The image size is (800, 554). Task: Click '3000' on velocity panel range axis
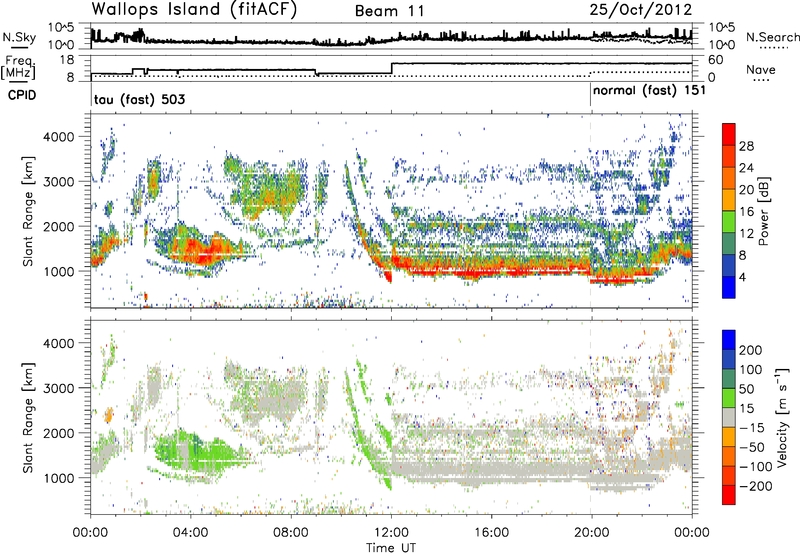[x=58, y=388]
